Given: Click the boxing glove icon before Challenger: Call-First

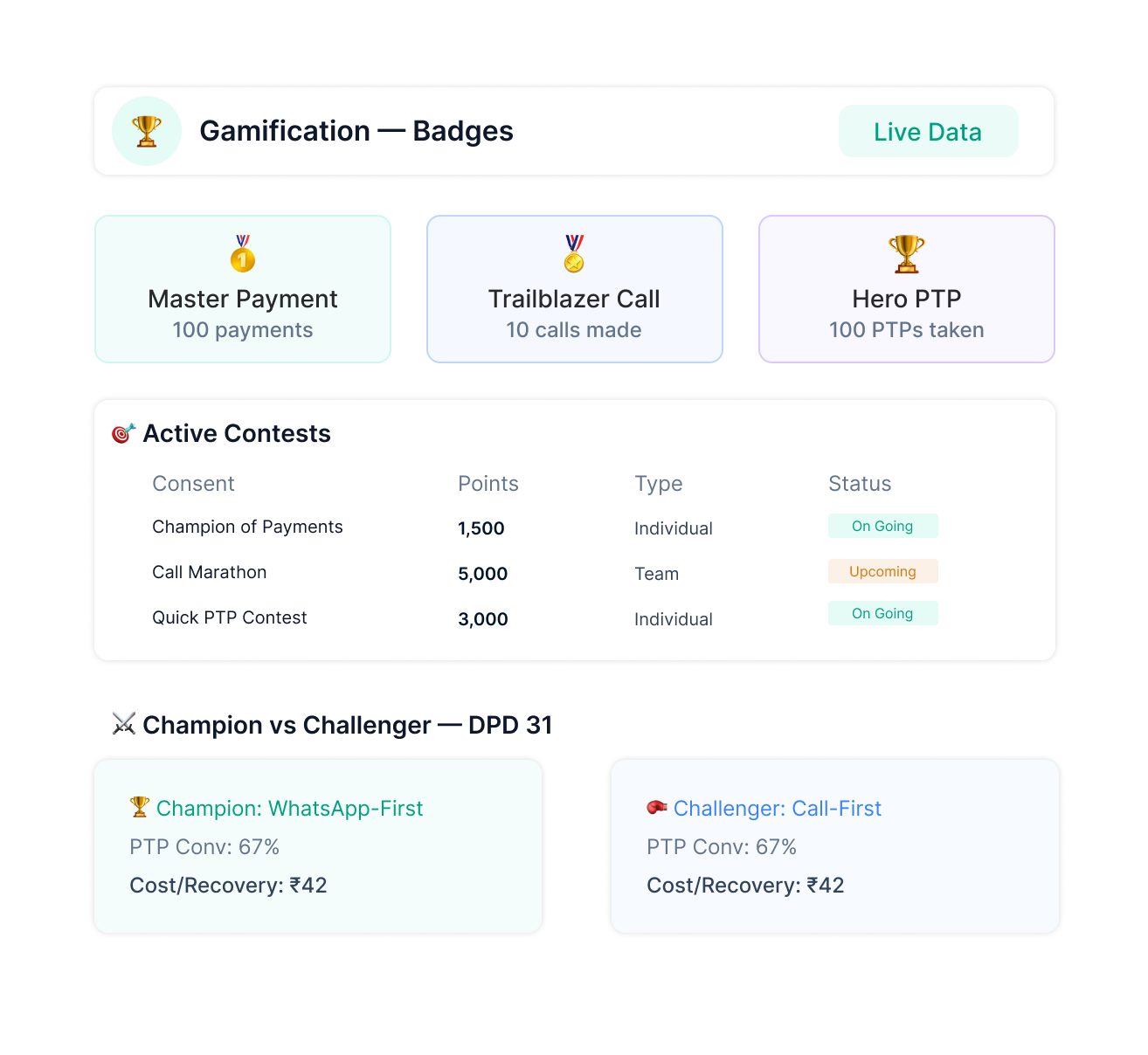Looking at the screenshot, I should [x=656, y=807].
